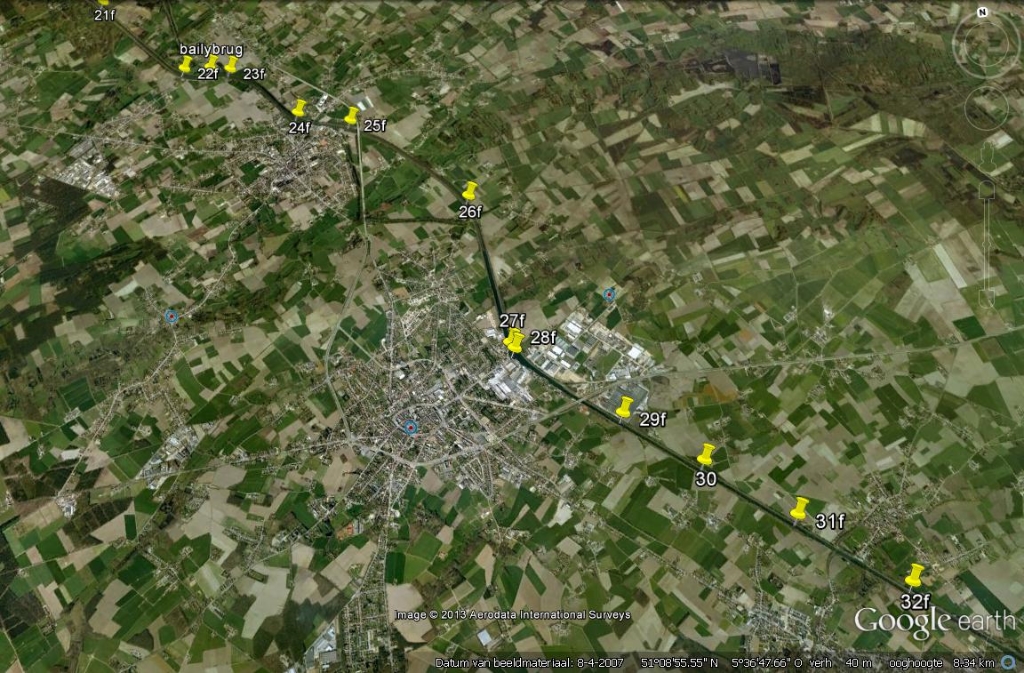Open the 32f placemark pushpin
The height and width of the screenshot is (673, 1024).
tap(914, 574)
